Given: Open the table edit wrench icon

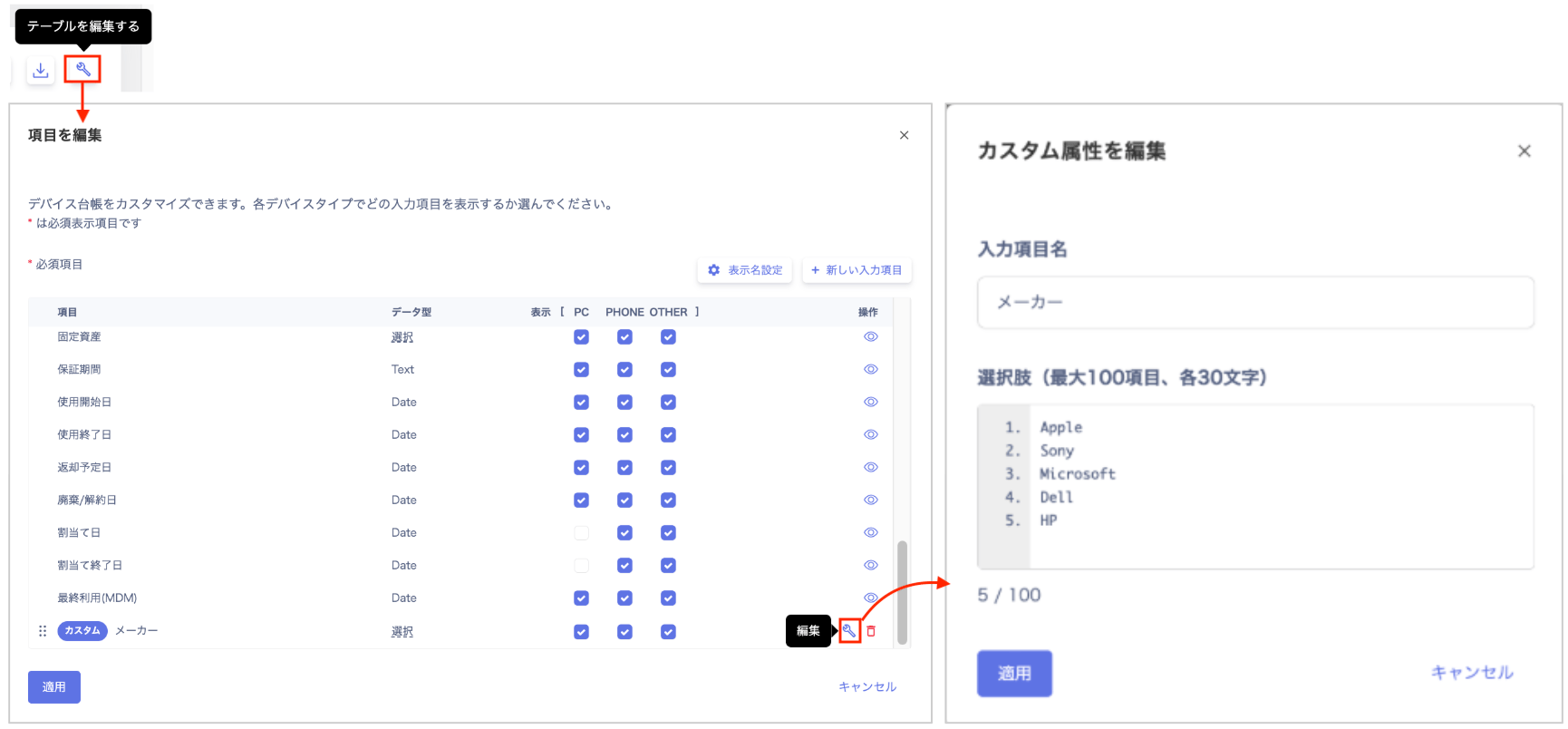Looking at the screenshot, I should tap(82, 70).
